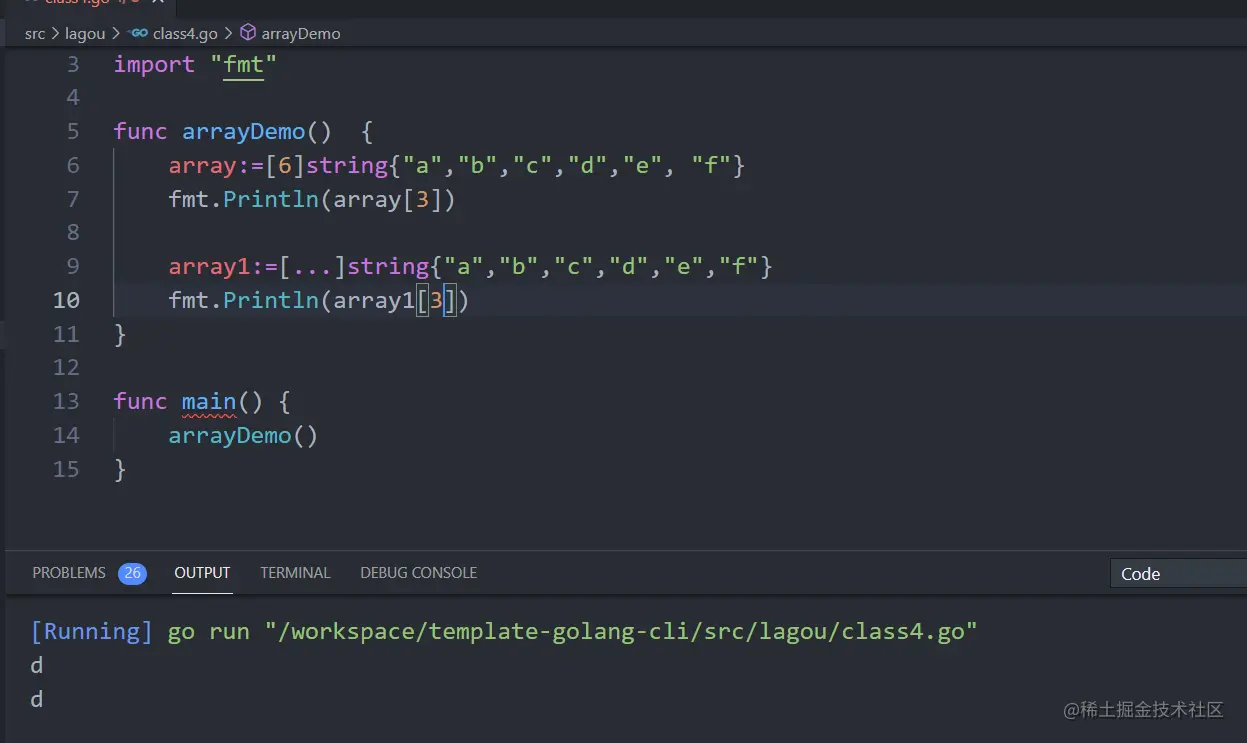Image resolution: width=1247 pixels, height=743 pixels.
Task: Click the array1 variable on line 9
Action: point(209,267)
